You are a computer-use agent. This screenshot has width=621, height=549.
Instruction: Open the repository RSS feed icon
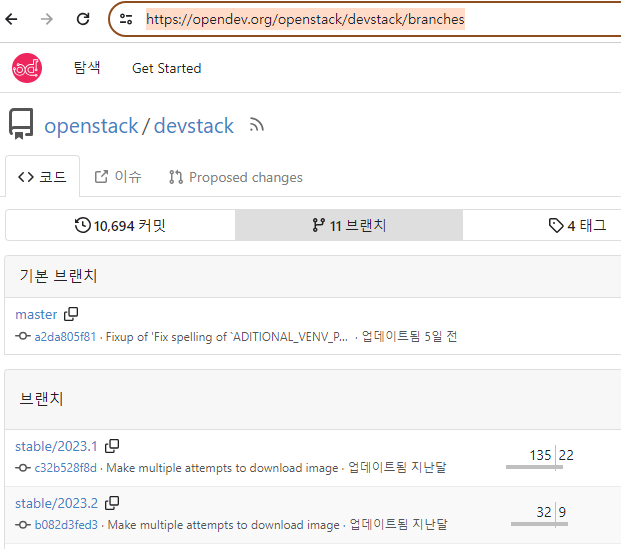[x=256, y=126]
